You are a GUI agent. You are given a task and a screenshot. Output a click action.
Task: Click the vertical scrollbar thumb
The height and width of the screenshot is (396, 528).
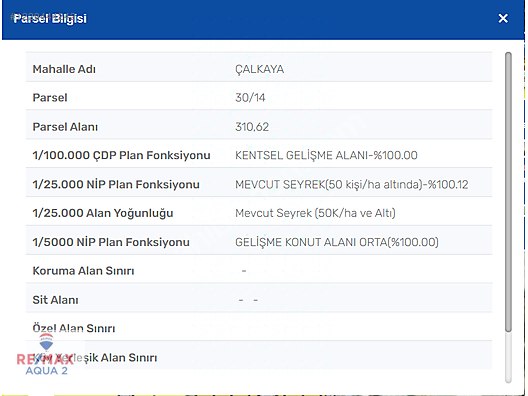tap(508, 192)
